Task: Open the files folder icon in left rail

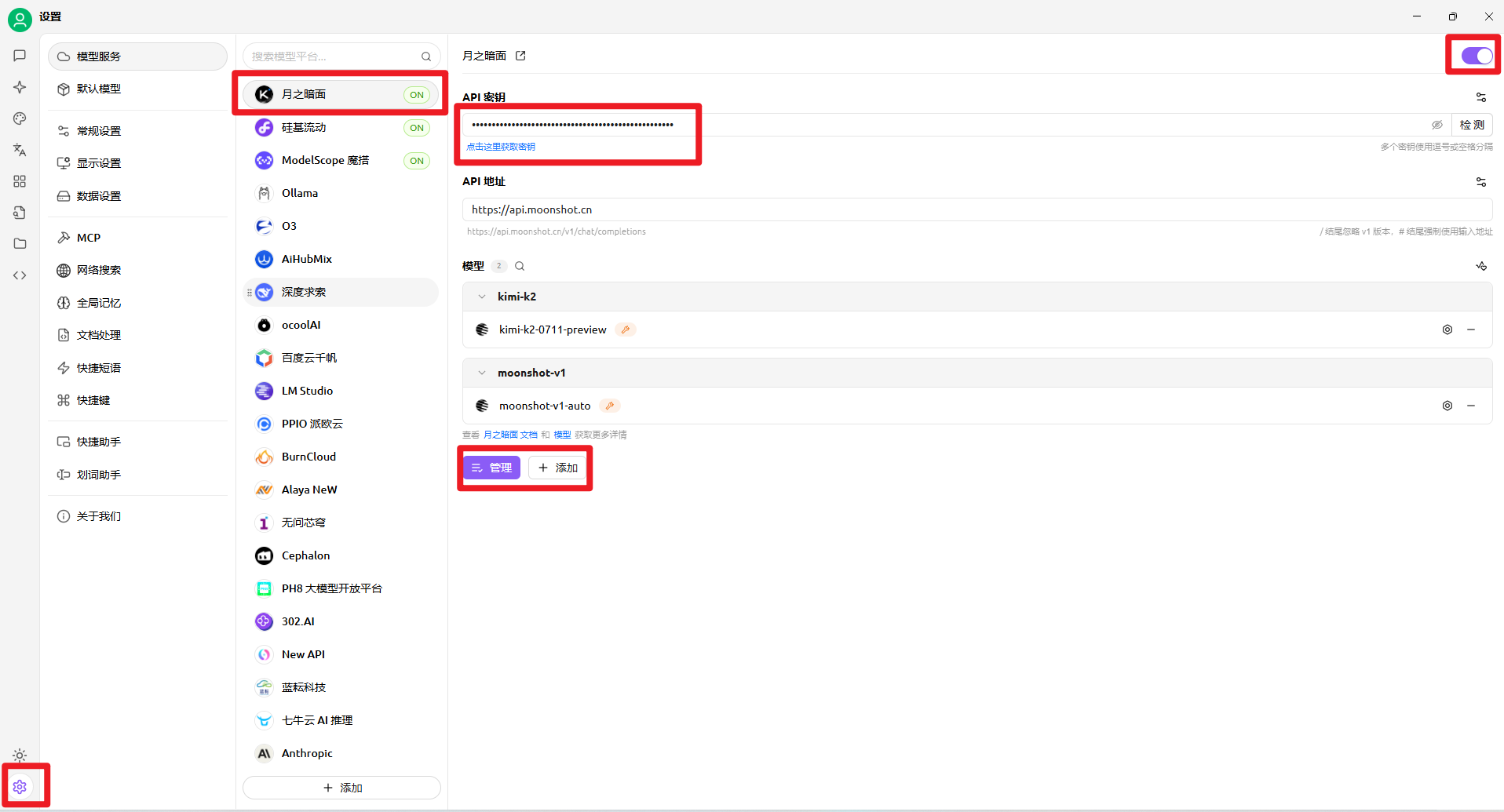Action: coord(20,244)
